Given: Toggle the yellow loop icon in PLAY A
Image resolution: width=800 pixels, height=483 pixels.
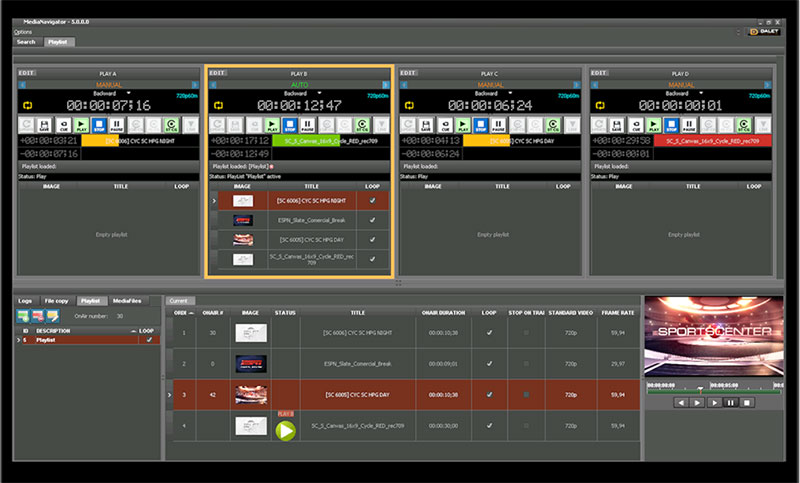Looking at the screenshot, I should (x=28, y=105).
